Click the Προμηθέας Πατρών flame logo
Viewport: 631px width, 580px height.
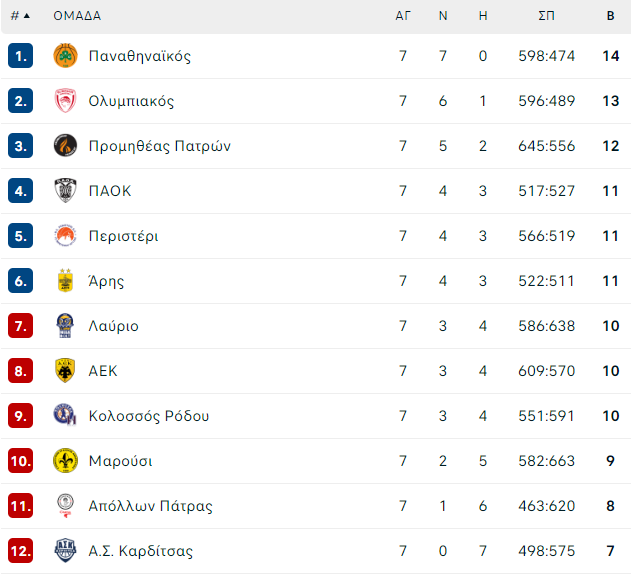point(65,145)
